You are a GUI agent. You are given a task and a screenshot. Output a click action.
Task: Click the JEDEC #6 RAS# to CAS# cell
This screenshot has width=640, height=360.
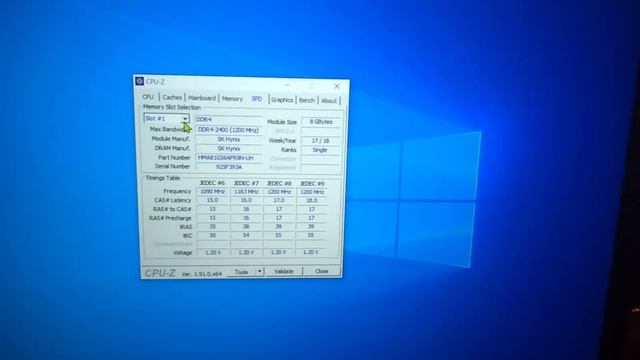click(x=213, y=209)
